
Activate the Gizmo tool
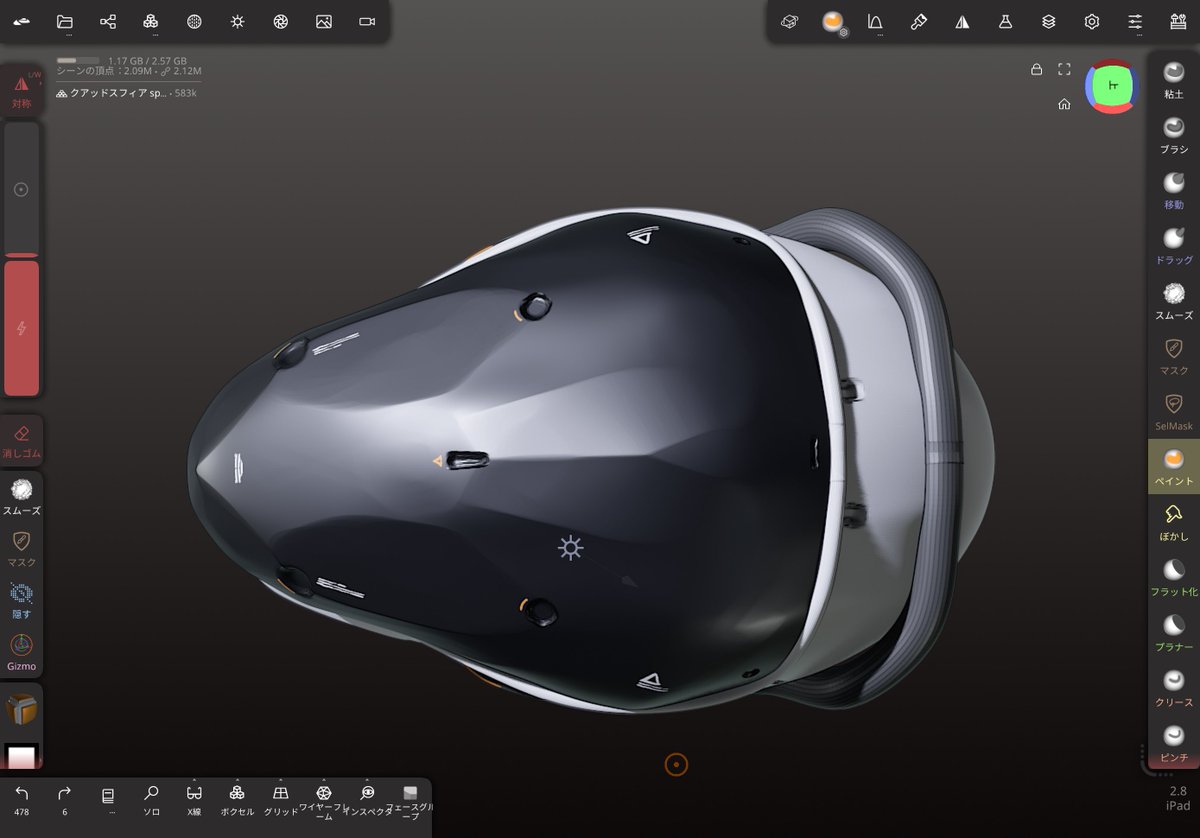point(21,652)
